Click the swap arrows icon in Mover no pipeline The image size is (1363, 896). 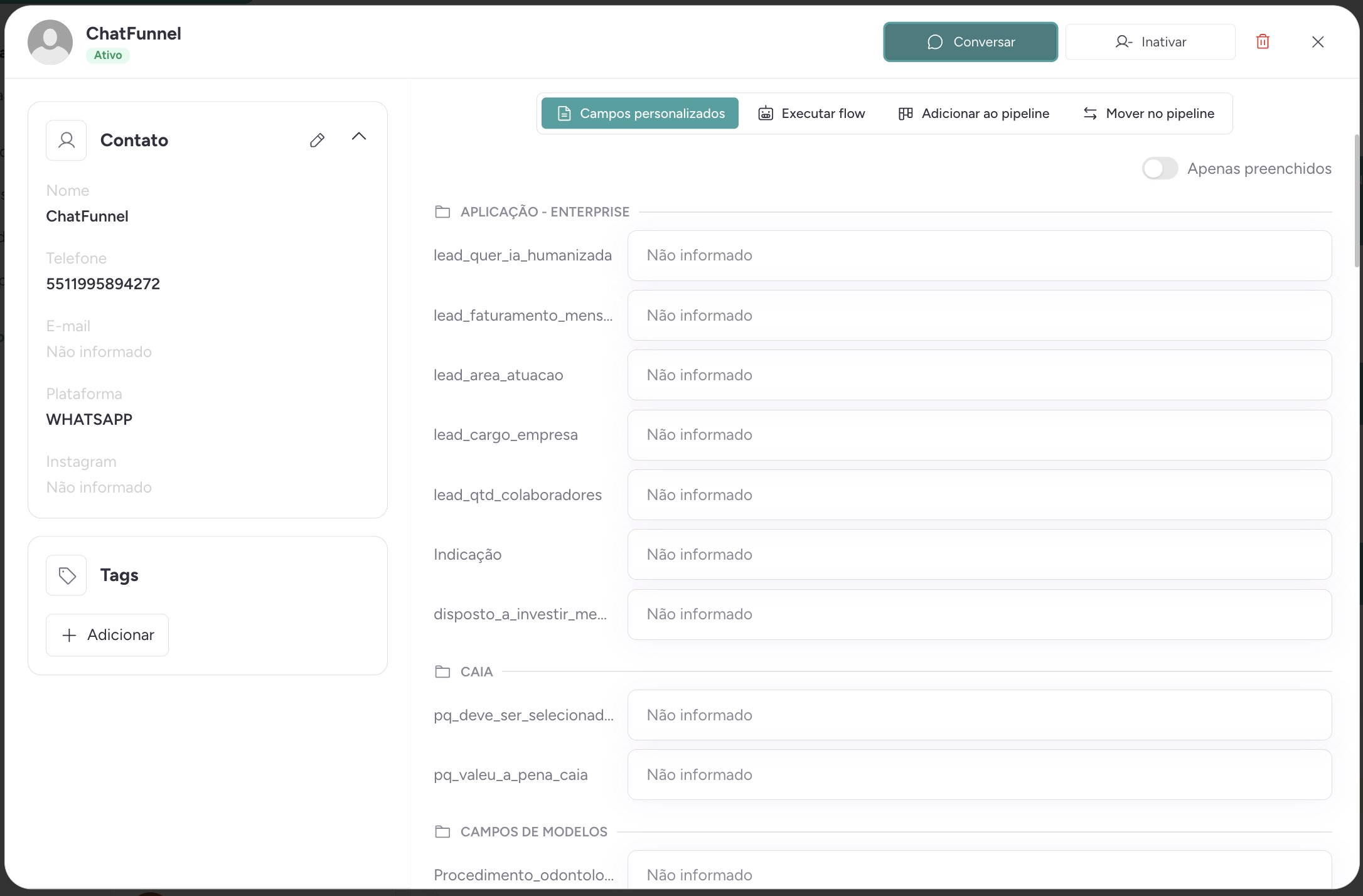click(1090, 114)
